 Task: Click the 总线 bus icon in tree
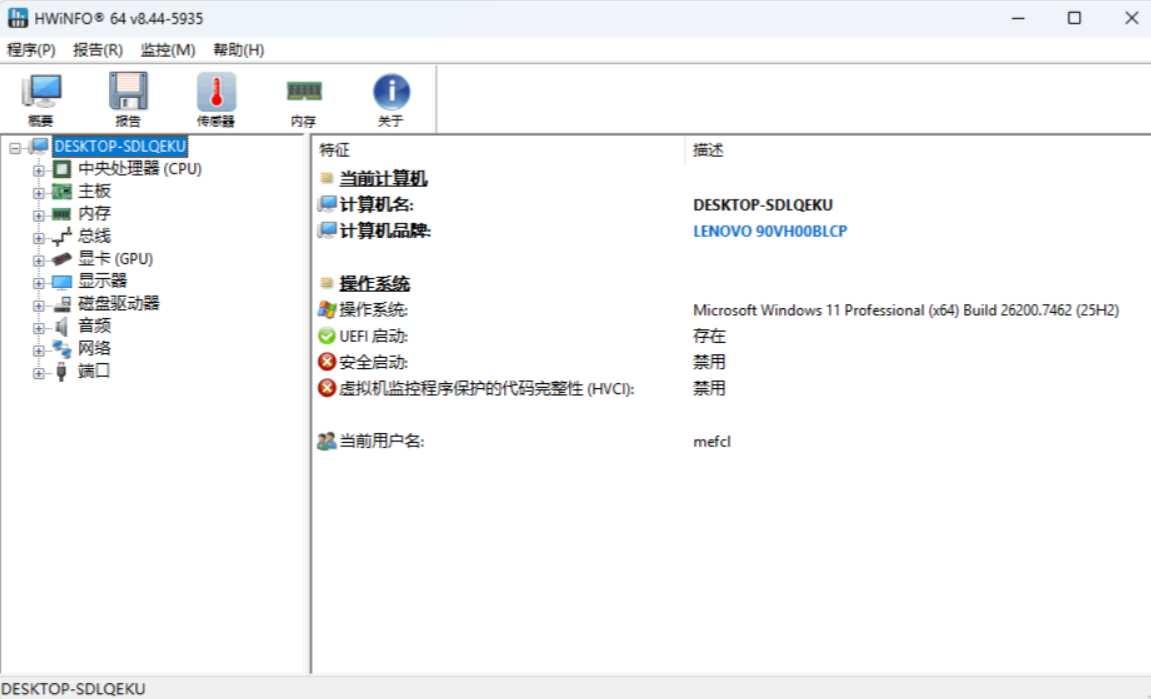point(62,236)
